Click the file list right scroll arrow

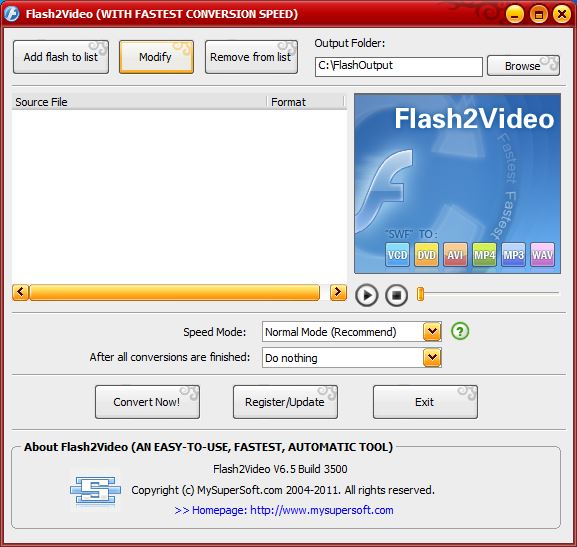click(338, 292)
